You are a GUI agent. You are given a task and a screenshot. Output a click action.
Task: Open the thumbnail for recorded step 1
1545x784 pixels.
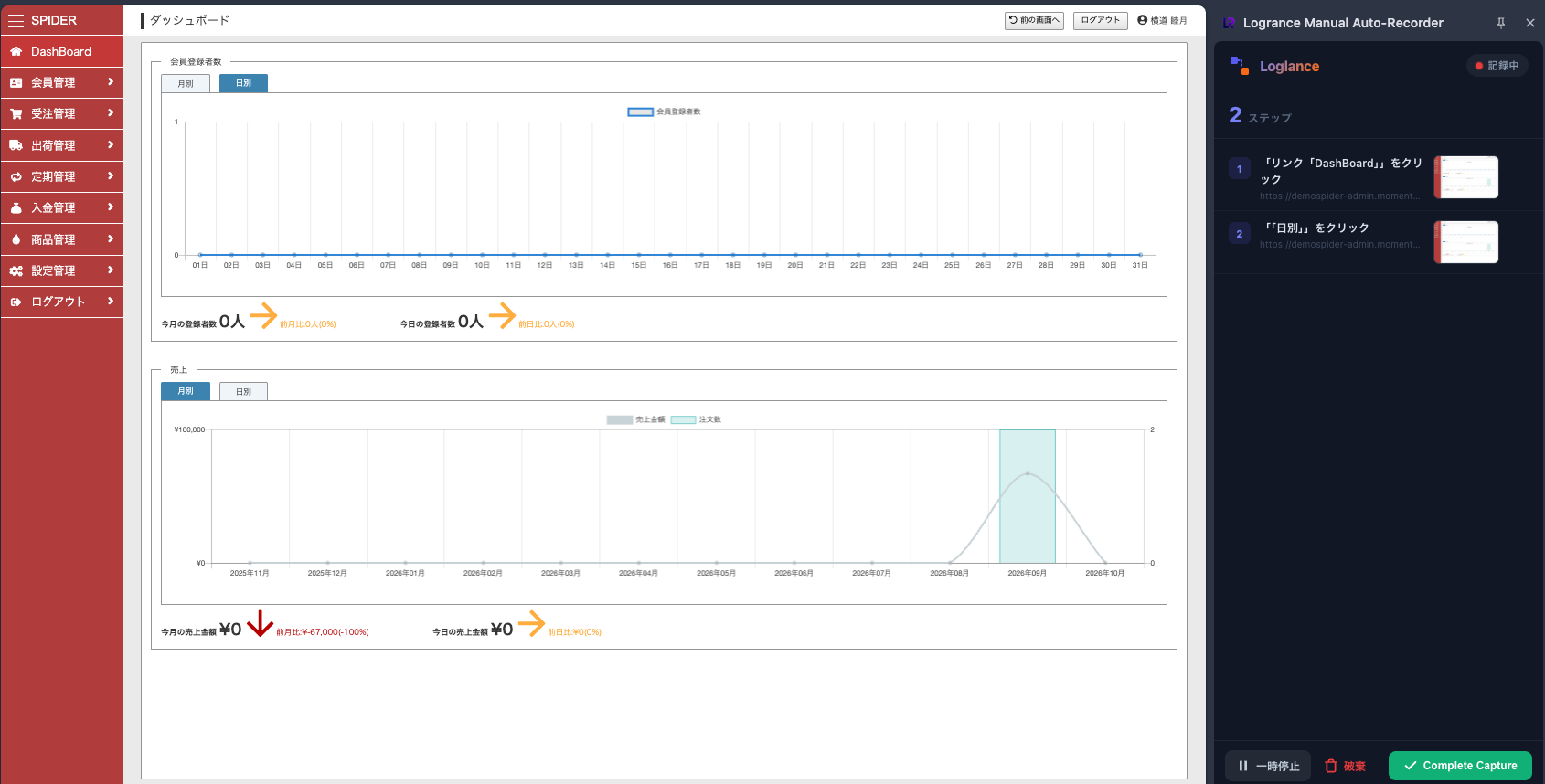1466,177
